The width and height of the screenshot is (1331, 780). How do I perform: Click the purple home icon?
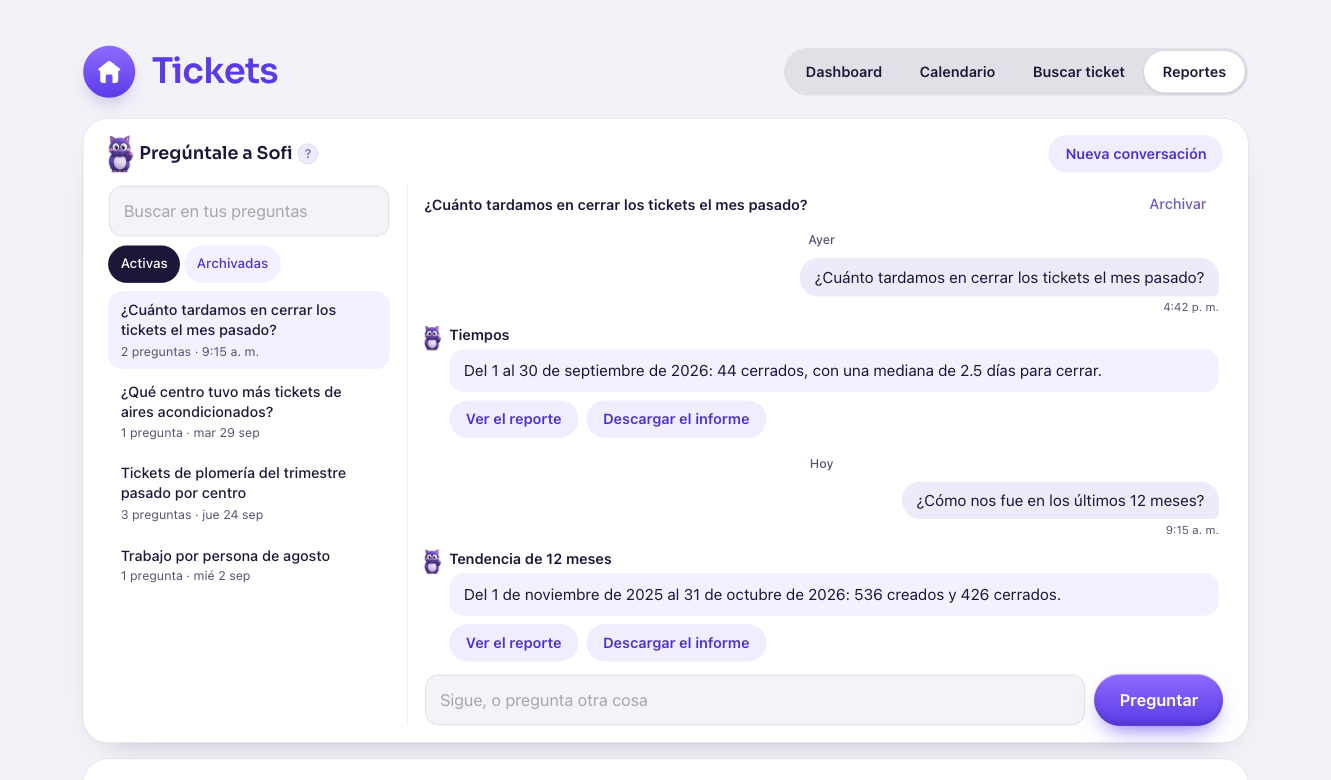click(x=109, y=72)
